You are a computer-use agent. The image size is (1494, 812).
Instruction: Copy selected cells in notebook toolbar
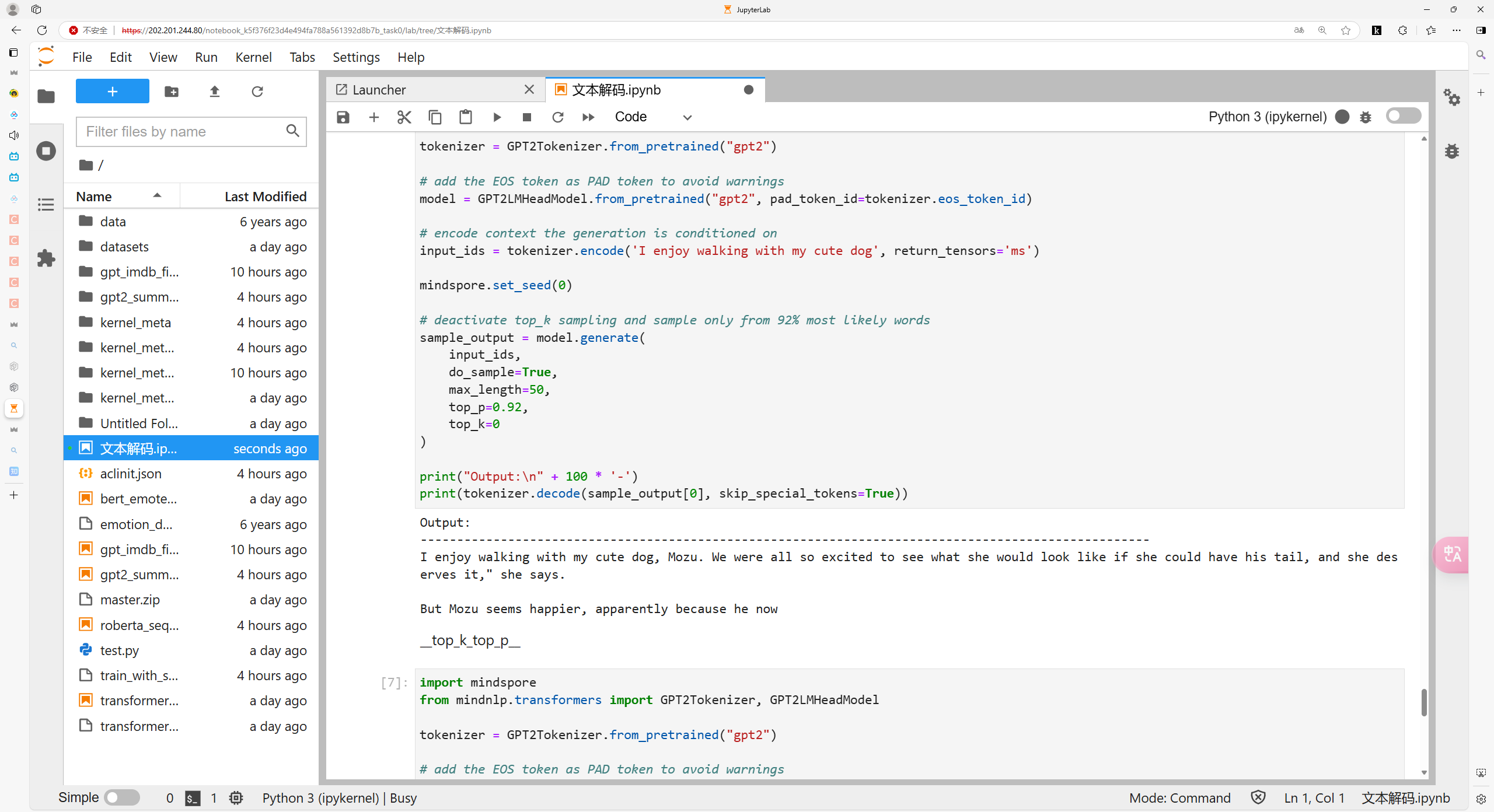(x=435, y=117)
